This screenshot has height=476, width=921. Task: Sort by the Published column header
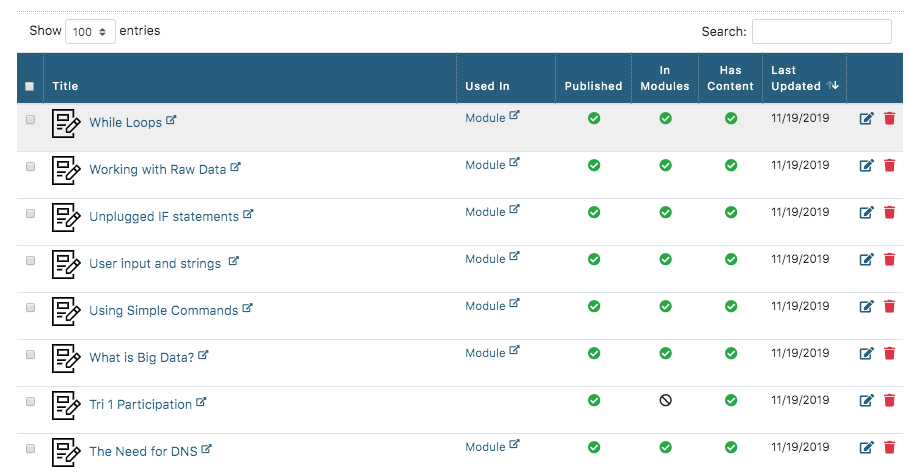pos(593,86)
